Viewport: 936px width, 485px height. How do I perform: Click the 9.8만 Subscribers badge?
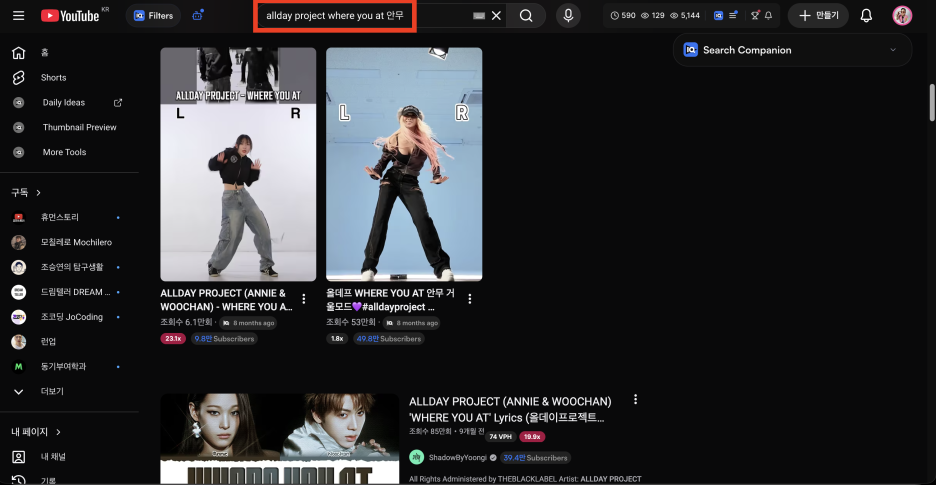[x=224, y=339]
